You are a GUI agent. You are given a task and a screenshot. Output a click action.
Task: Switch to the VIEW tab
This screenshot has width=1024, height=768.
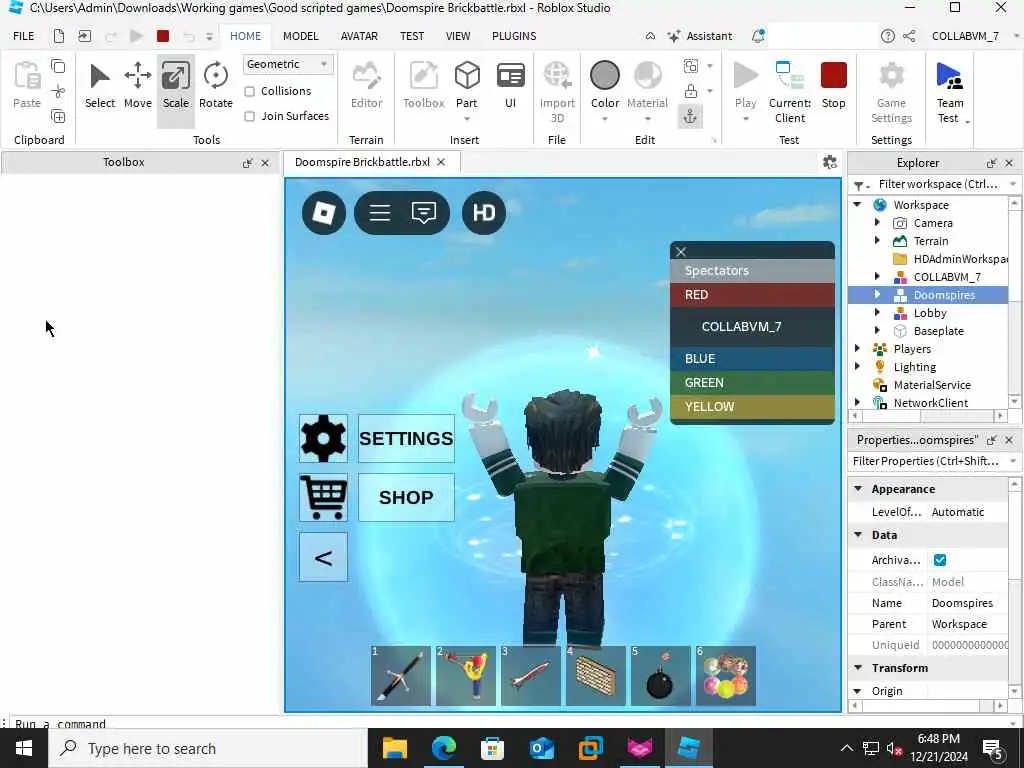(458, 36)
